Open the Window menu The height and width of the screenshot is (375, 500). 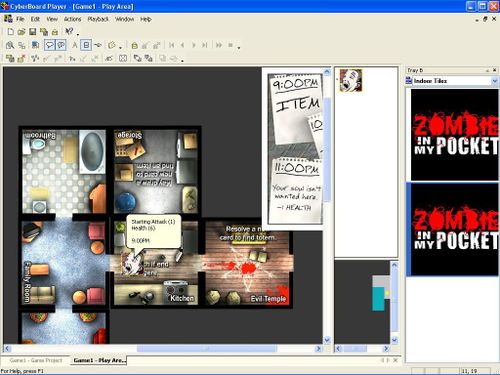(x=124, y=19)
